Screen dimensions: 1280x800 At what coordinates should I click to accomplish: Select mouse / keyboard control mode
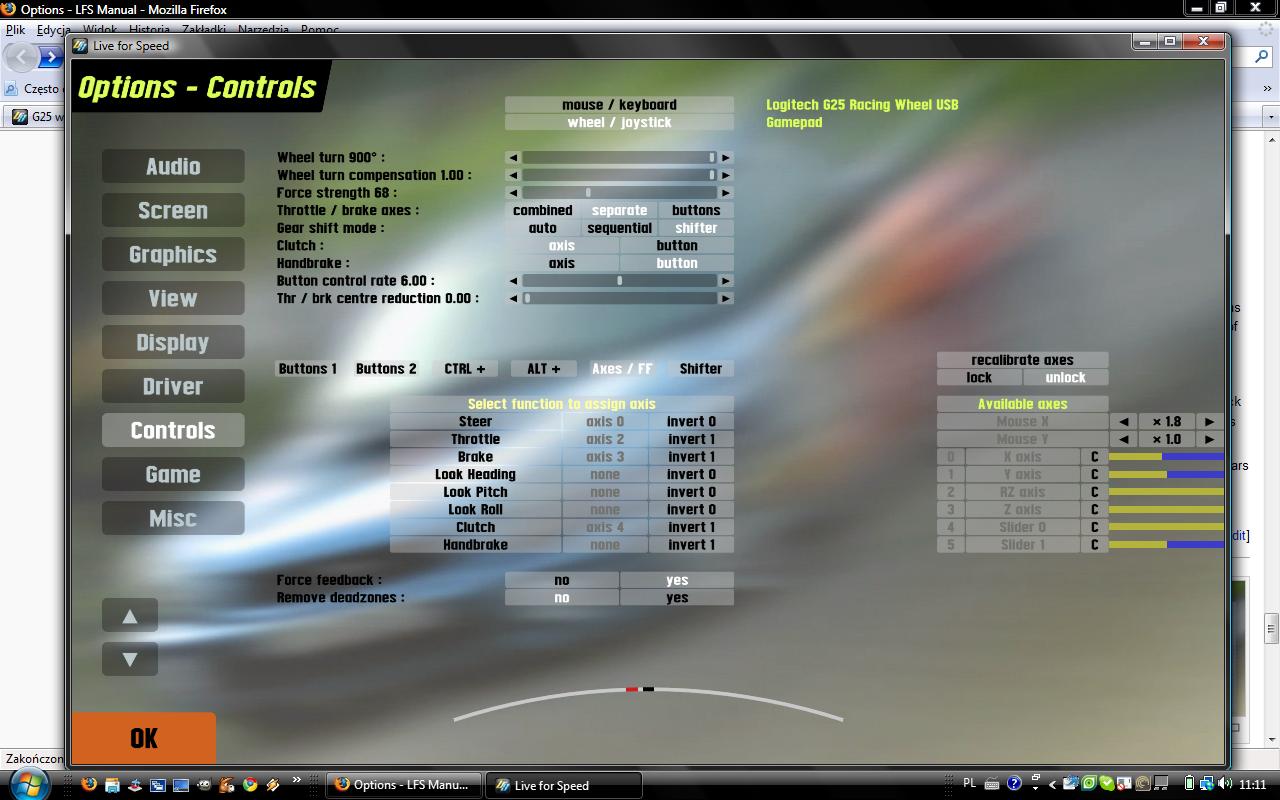tap(619, 105)
